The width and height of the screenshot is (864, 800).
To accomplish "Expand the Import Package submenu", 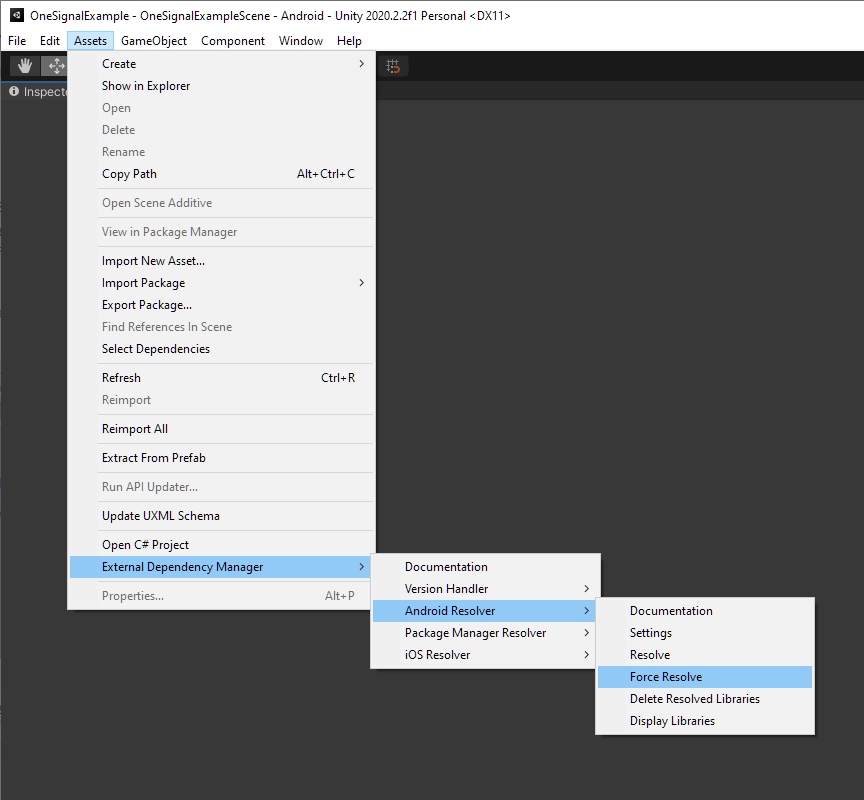I will [222, 283].
